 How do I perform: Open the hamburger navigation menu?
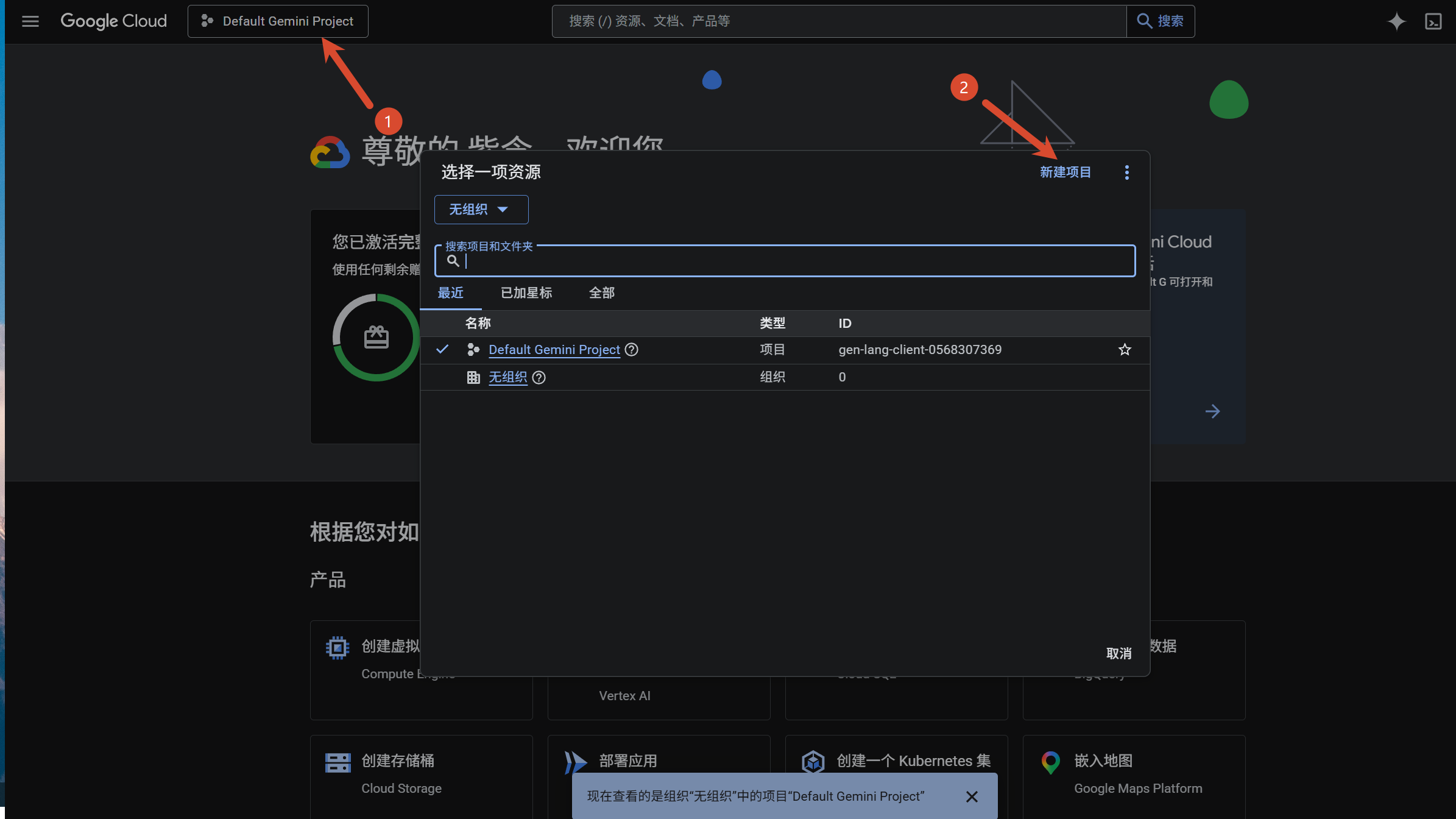click(30, 21)
